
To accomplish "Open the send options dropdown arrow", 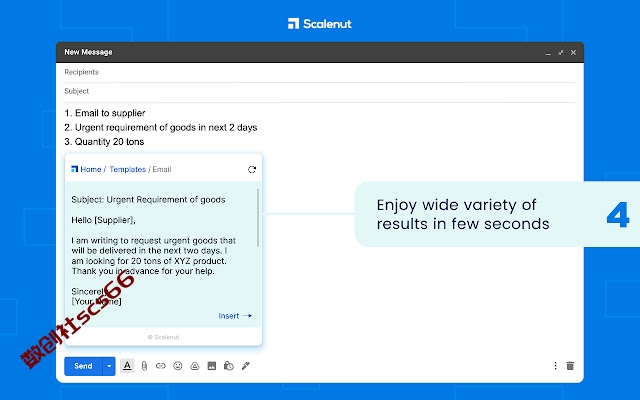I will (109, 366).
